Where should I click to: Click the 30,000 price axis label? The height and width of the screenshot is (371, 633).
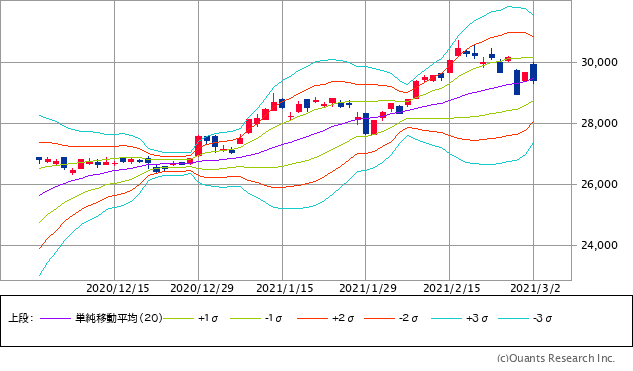[599, 63]
